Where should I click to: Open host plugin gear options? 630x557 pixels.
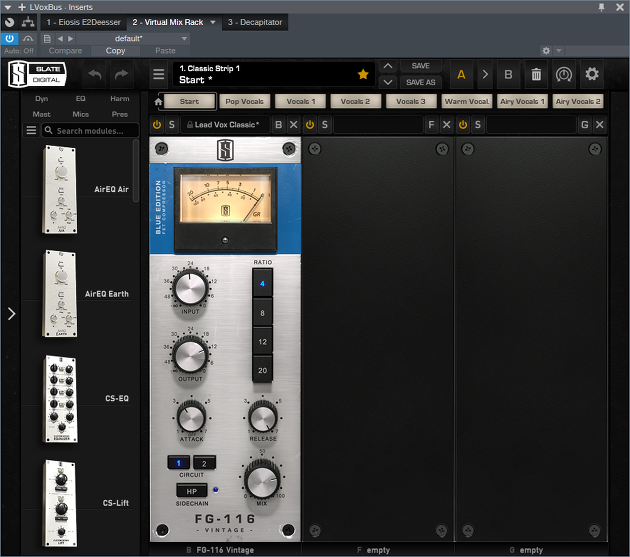pyautogui.click(x=546, y=51)
